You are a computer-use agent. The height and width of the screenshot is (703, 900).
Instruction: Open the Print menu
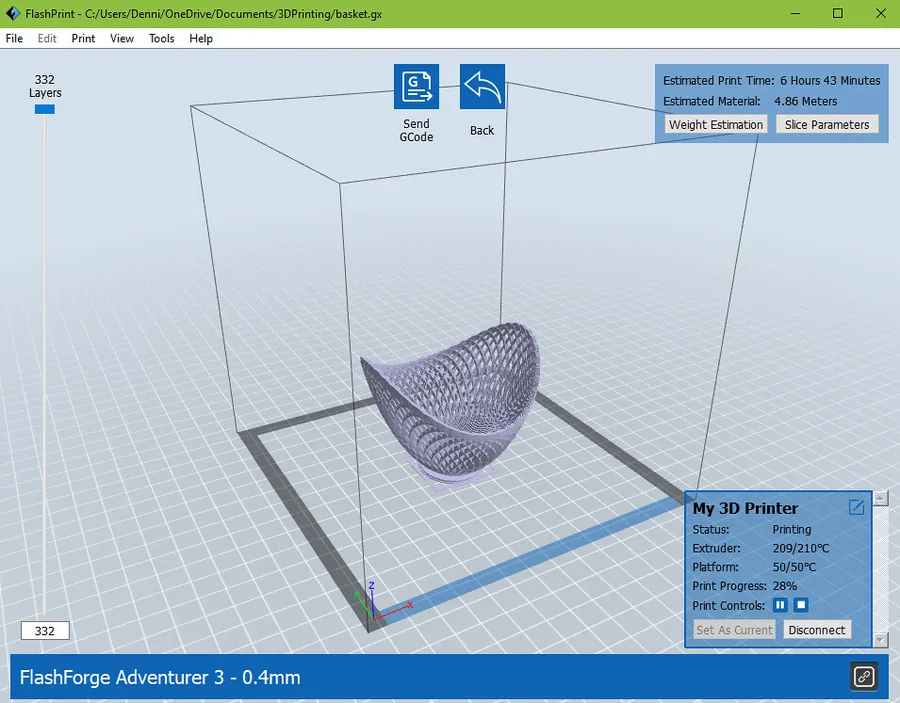pyautogui.click(x=83, y=38)
